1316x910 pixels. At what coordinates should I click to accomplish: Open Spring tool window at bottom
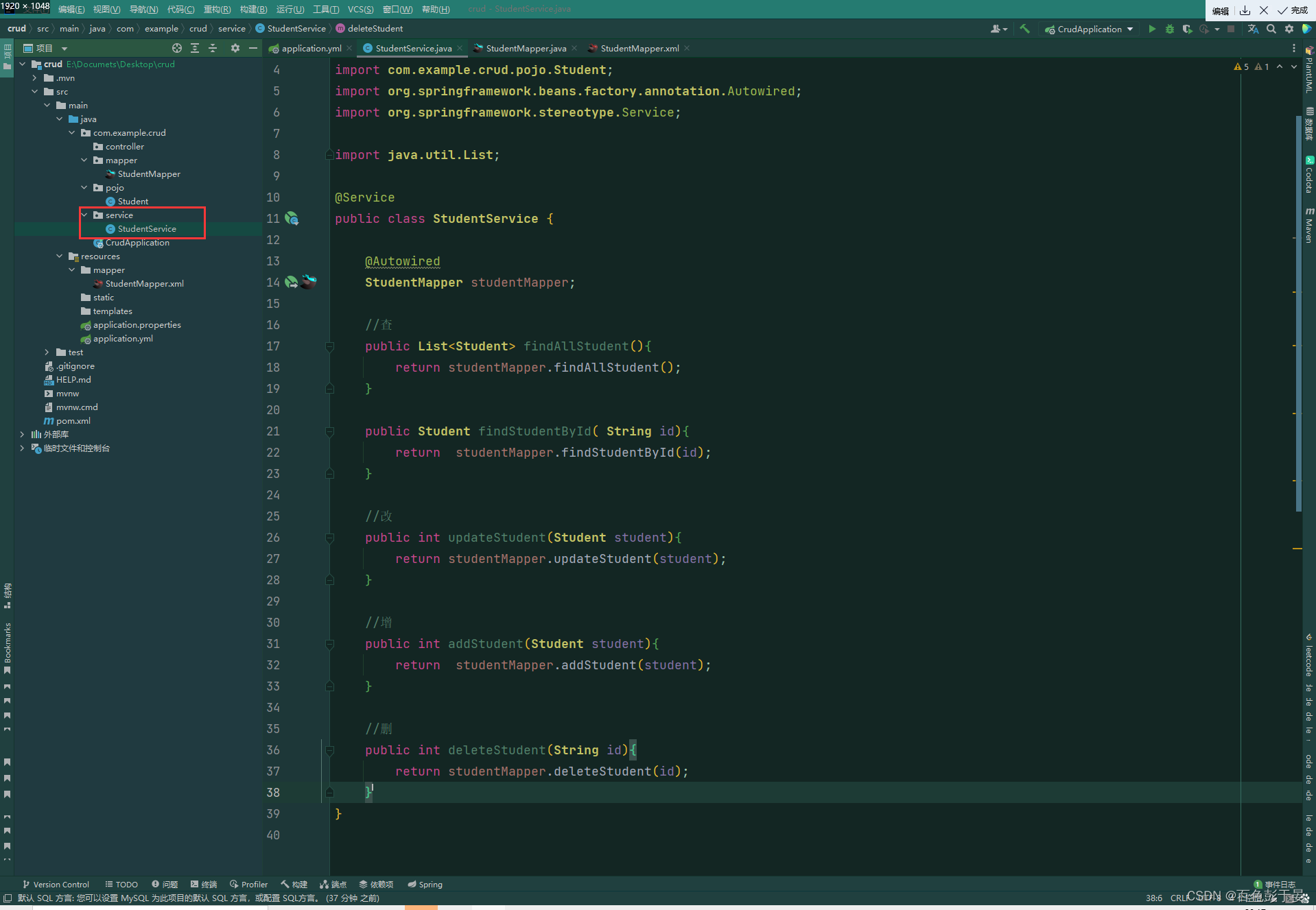[425, 885]
